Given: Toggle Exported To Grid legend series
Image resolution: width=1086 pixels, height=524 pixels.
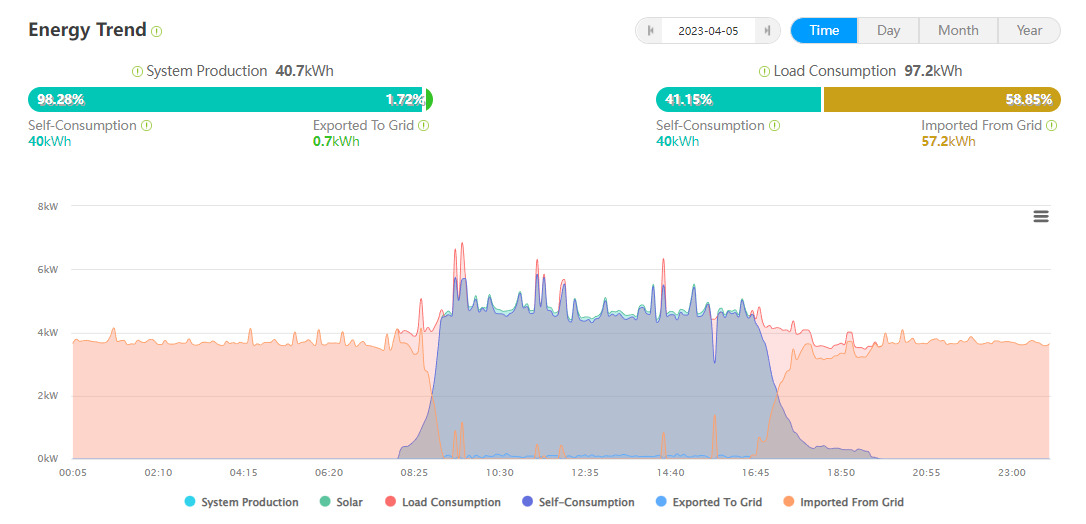Looking at the screenshot, I should point(709,503).
